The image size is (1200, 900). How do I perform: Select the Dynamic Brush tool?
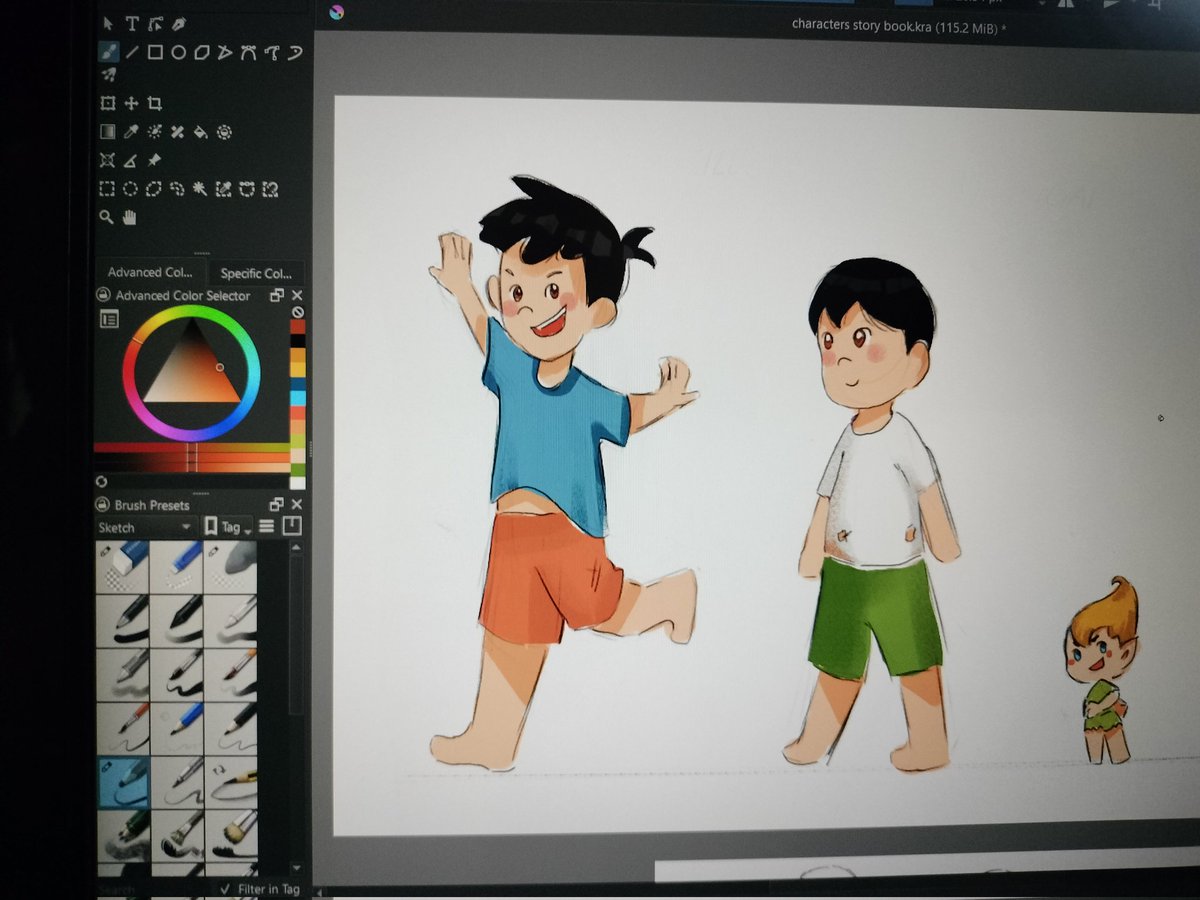click(x=293, y=52)
